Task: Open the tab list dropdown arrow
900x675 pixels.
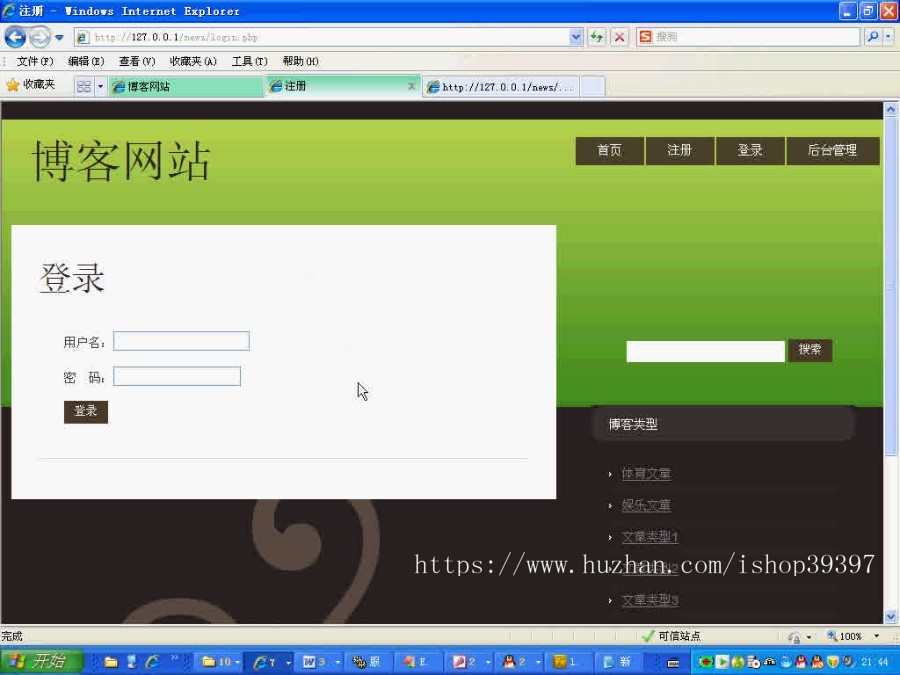Action: pyautogui.click(x=100, y=87)
